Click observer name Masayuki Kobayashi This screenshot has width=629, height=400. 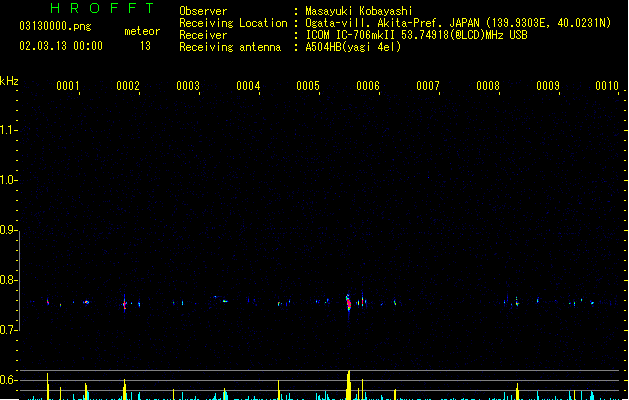click(x=359, y=11)
